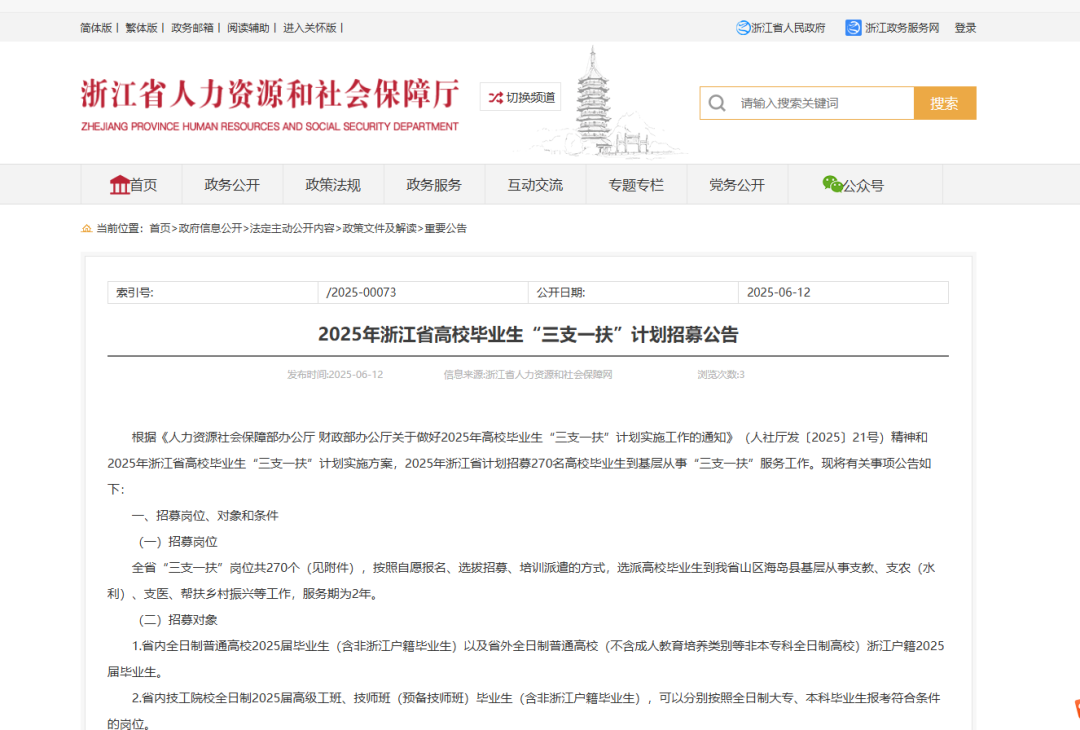This screenshot has width=1080, height=730.
Task: Click the WeChat 公众号 icon
Action: [832, 184]
